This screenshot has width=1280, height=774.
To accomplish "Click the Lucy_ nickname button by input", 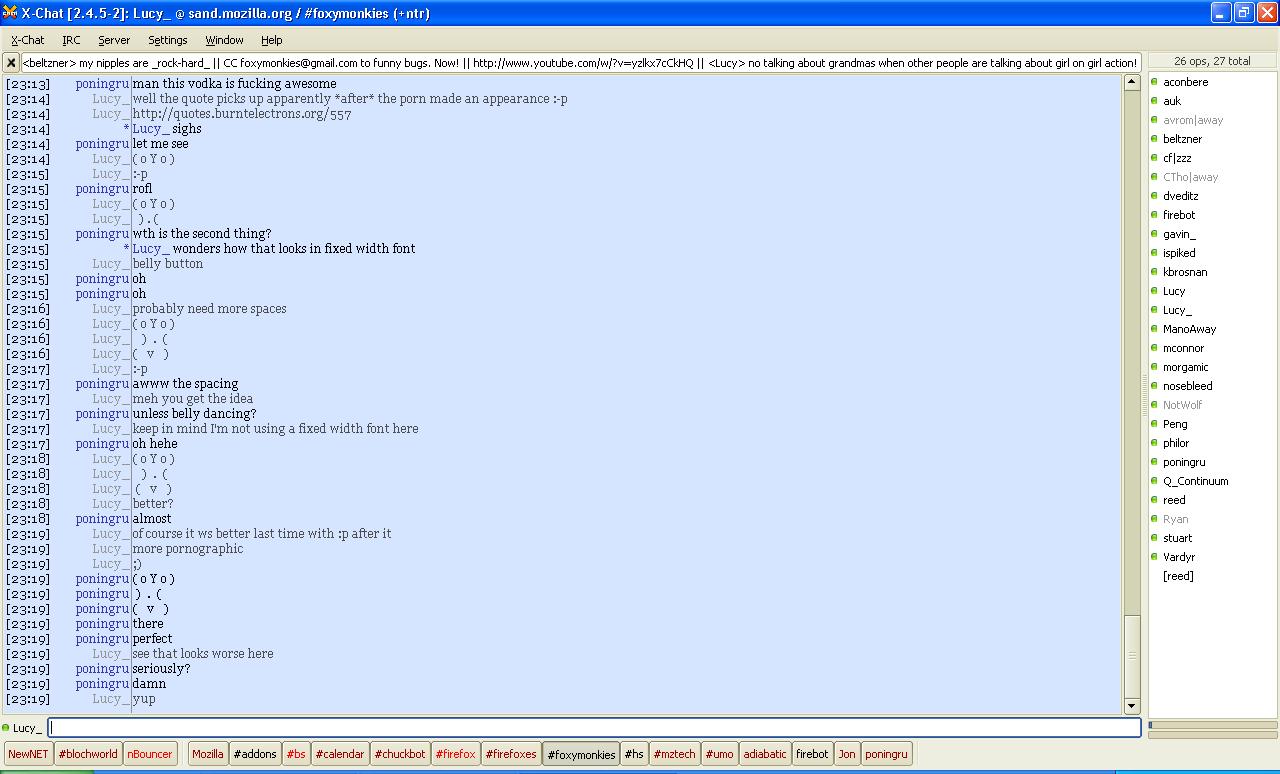I will coord(27,728).
